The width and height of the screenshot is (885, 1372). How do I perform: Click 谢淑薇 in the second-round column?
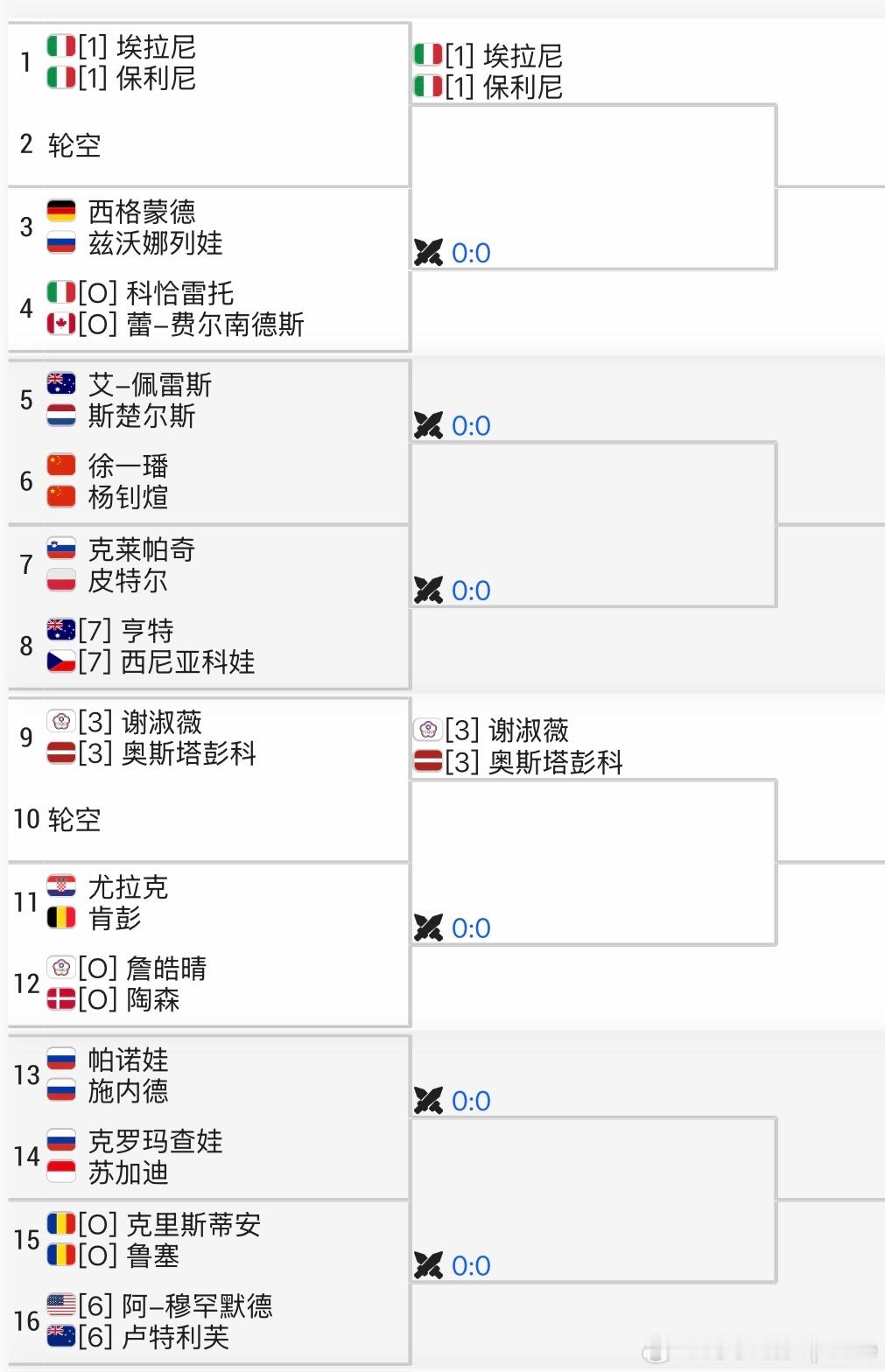529,730
